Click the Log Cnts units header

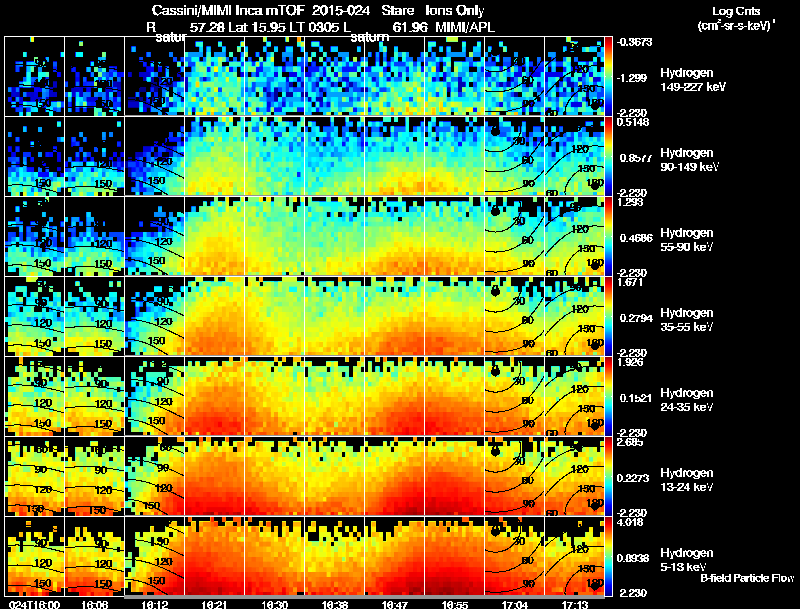736,18
